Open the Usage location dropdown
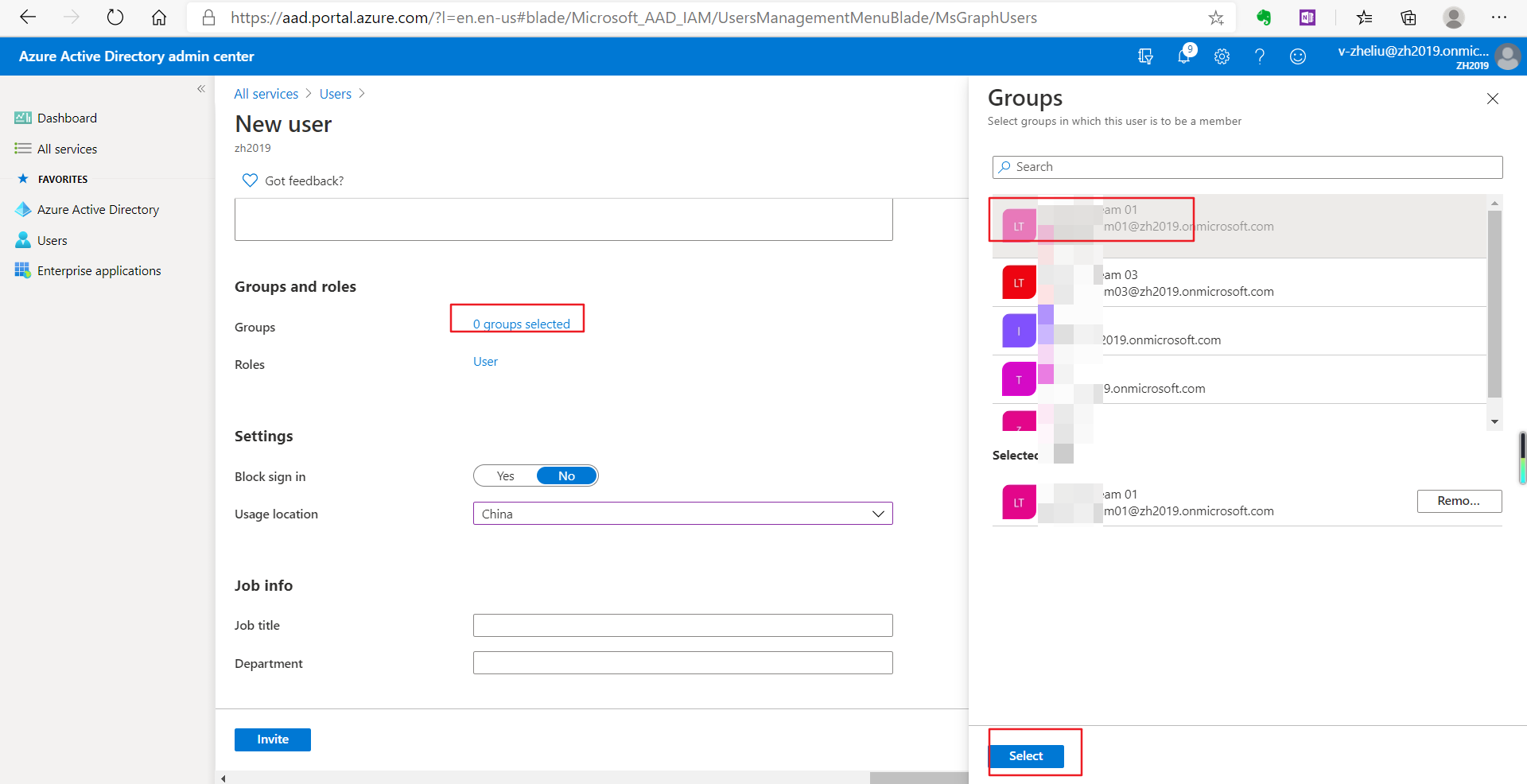This screenshot has height=784, width=1527. point(878,514)
